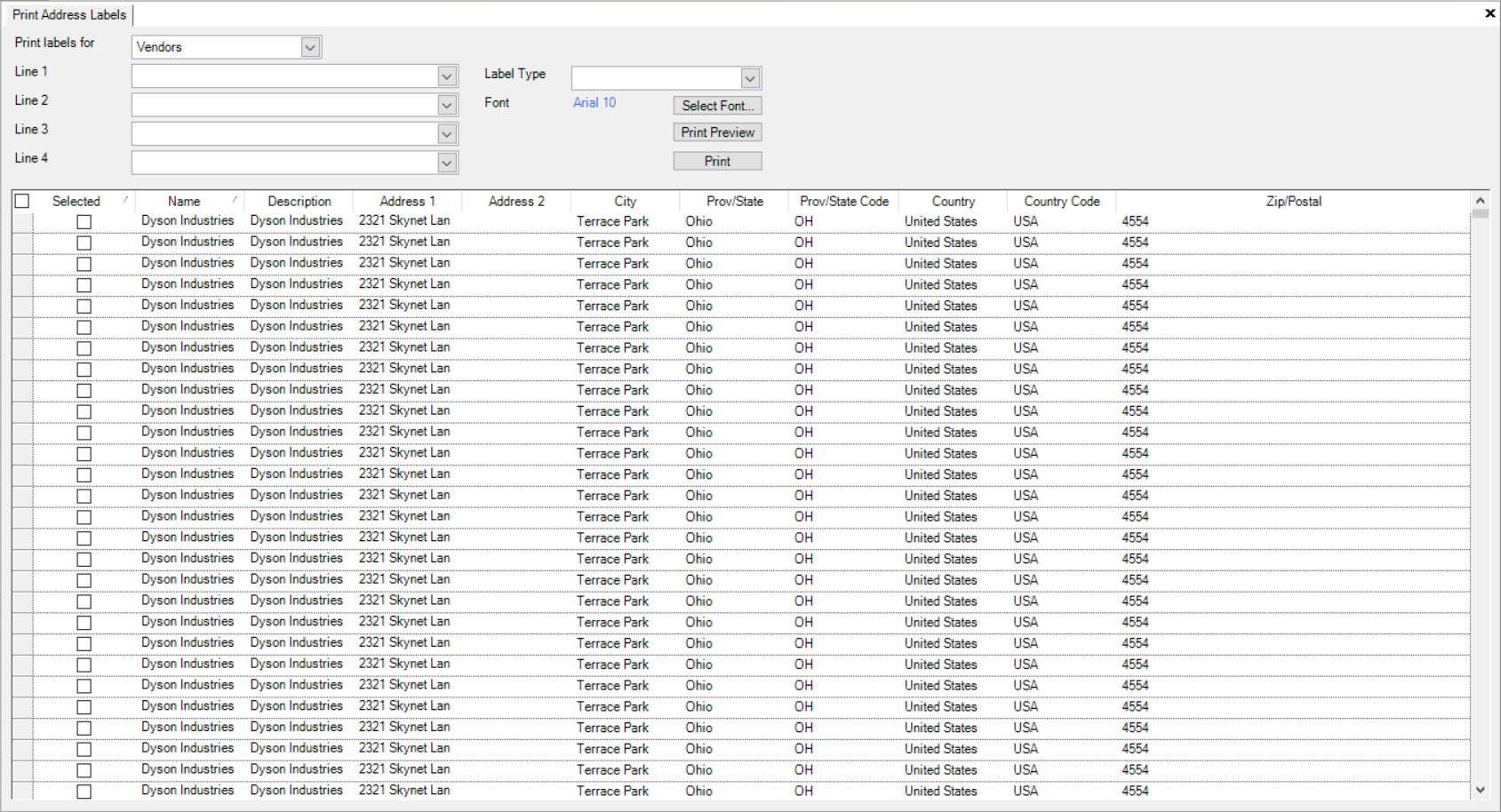Sort by the Description column header
1501x812 pixels.
299,202
